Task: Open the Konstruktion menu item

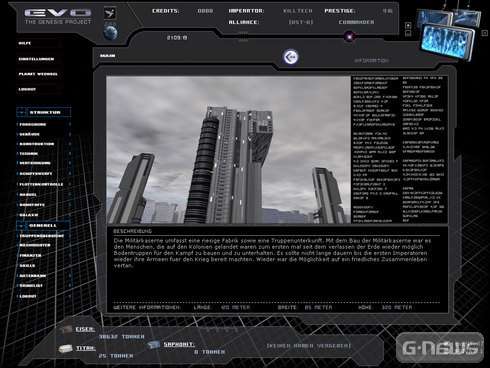Action: point(37,144)
